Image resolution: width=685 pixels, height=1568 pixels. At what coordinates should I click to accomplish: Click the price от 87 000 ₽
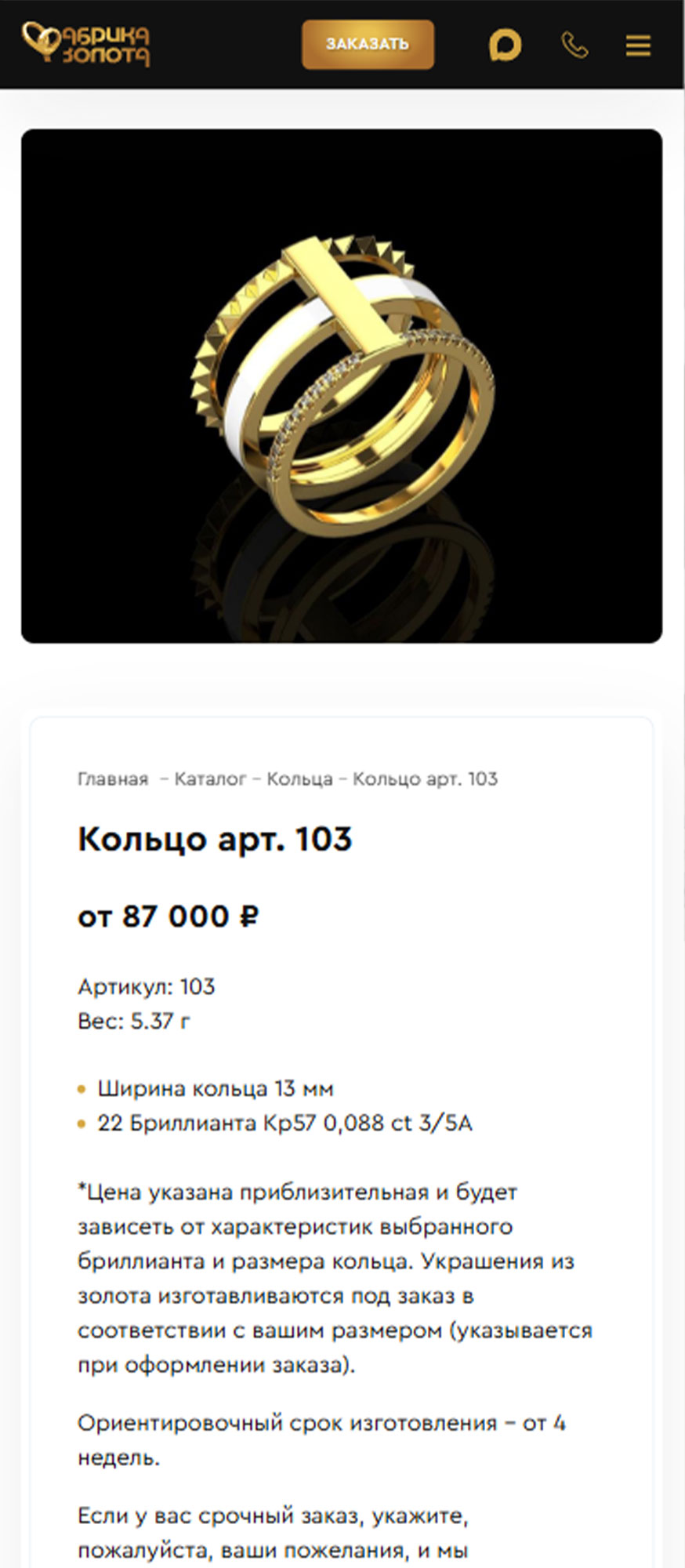tap(168, 916)
